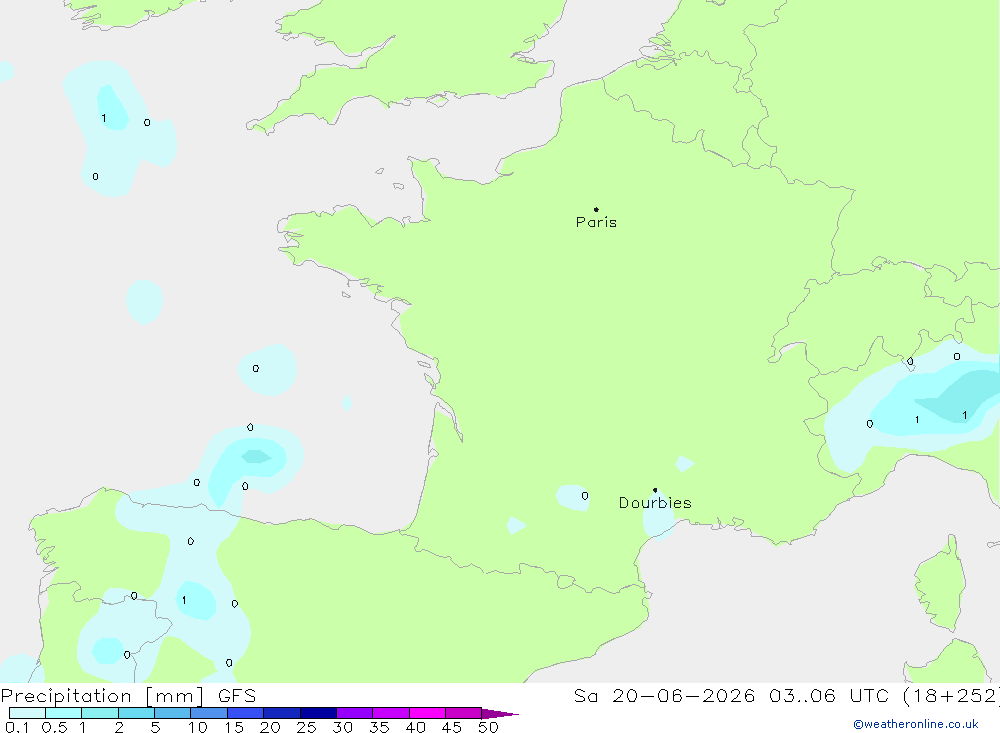
Task: Click the weatheronline.co.uk copyright link
Action: pyautogui.click(x=916, y=724)
